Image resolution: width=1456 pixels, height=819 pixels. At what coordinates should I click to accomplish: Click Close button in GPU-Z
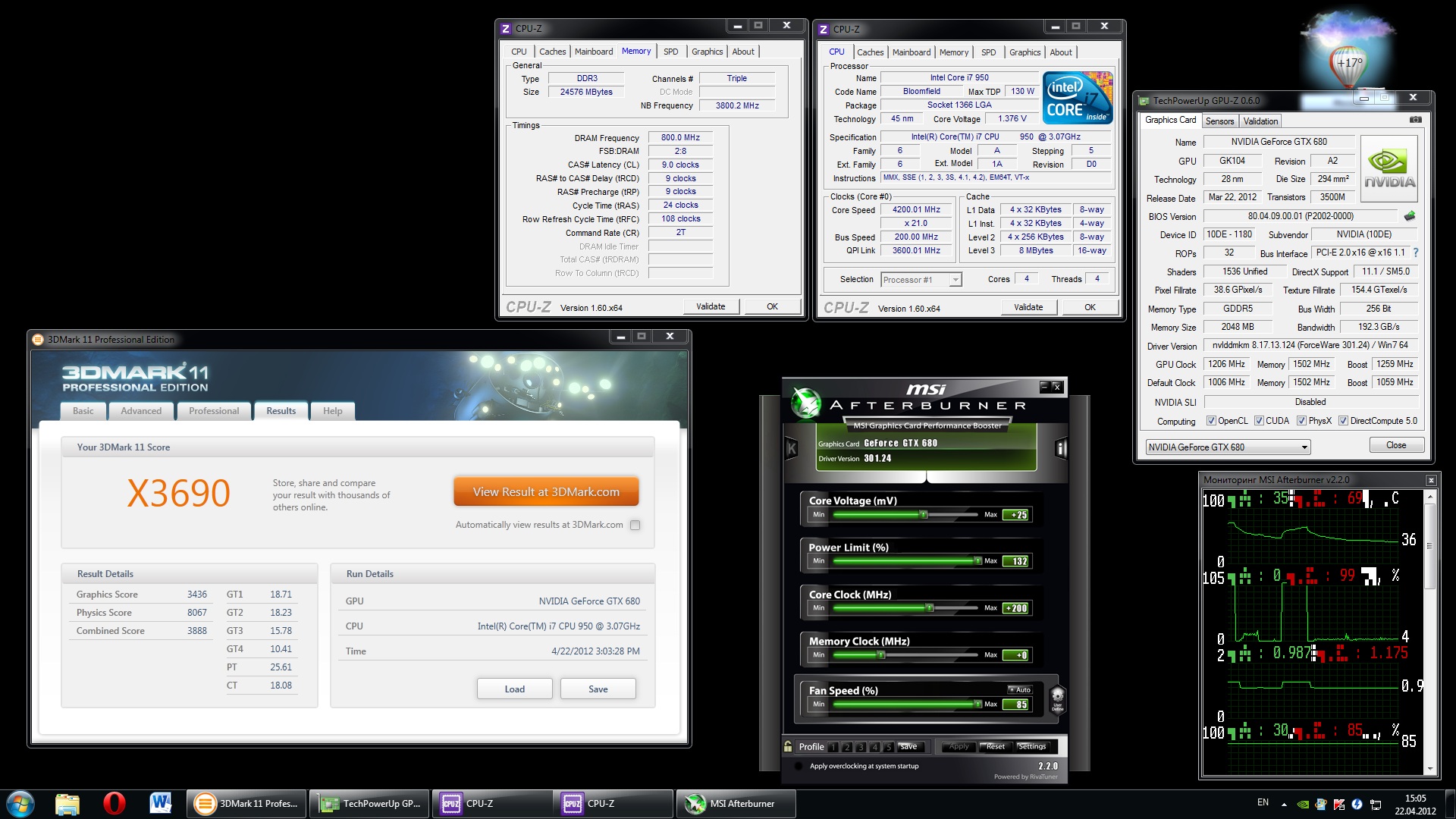coord(1396,445)
